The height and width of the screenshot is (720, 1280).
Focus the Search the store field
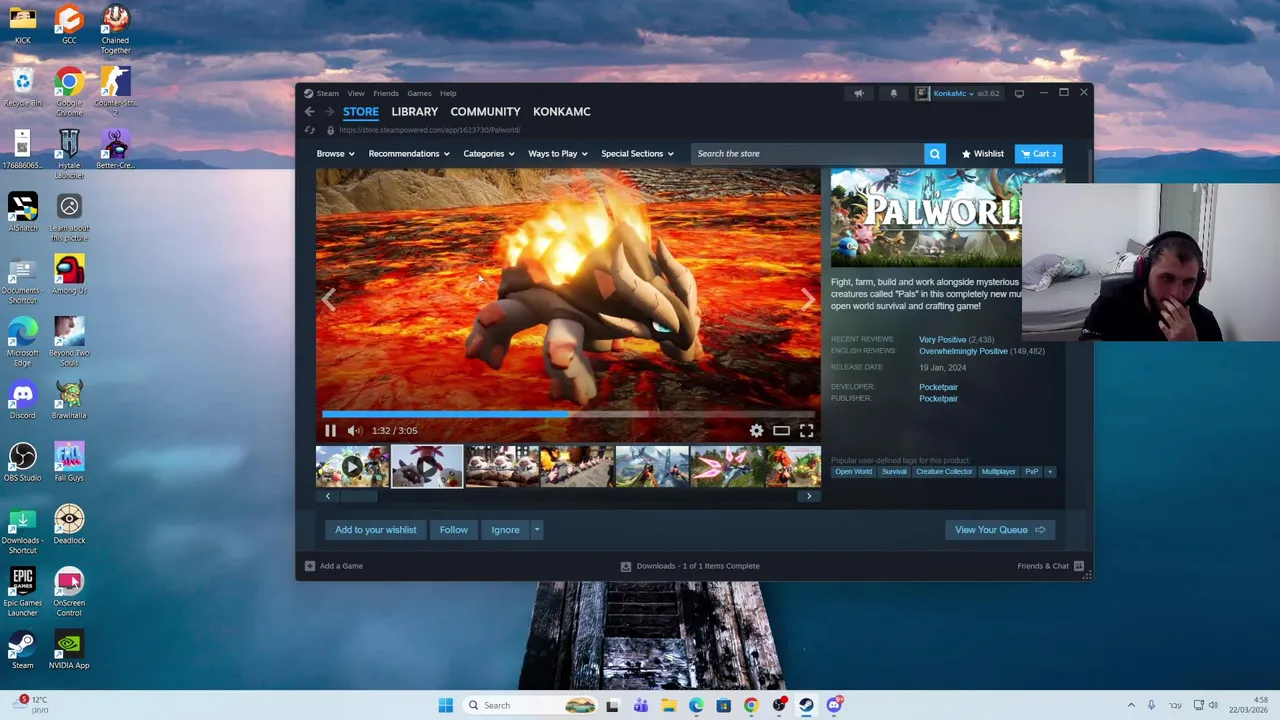pyautogui.click(x=808, y=154)
